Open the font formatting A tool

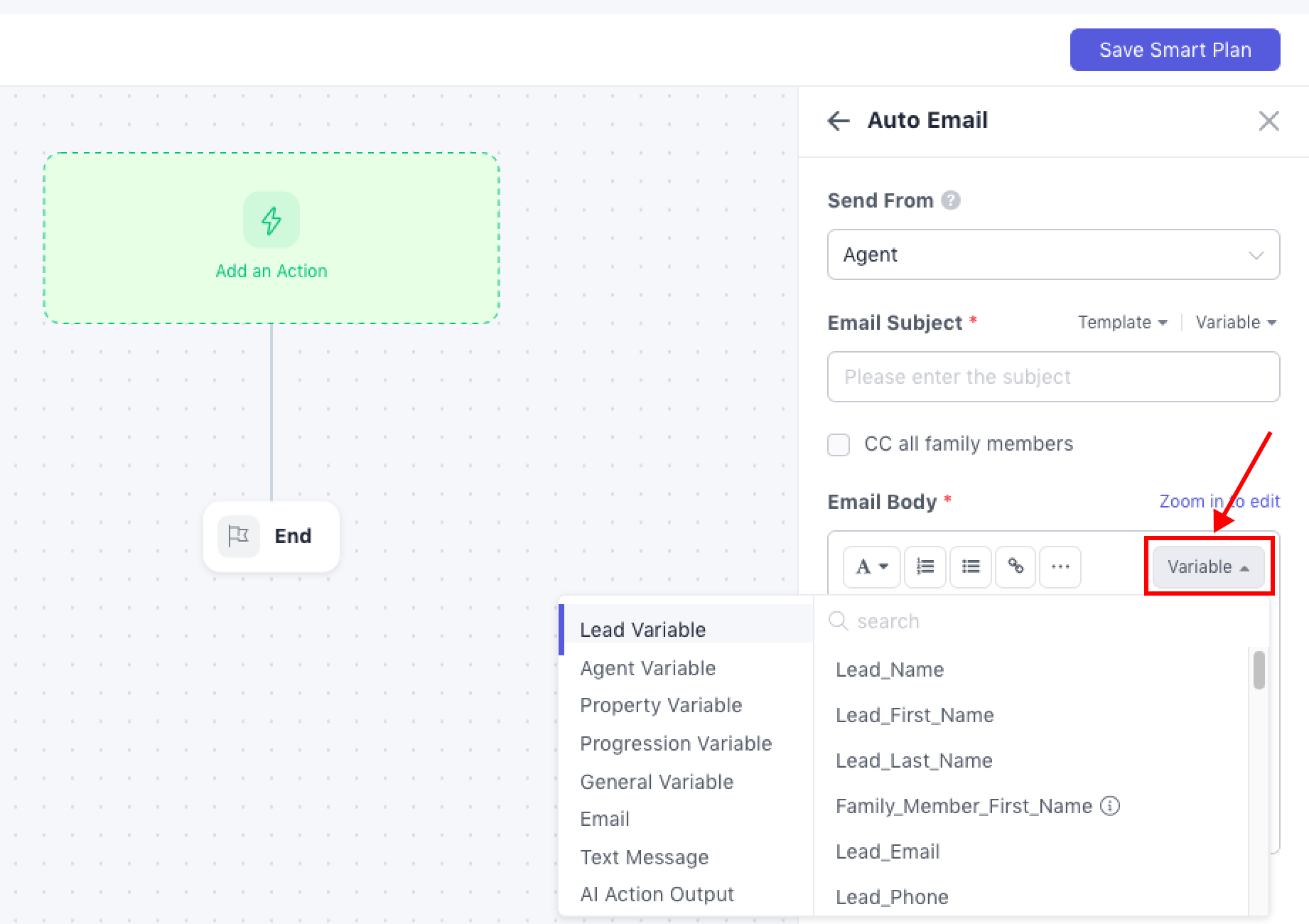pyautogui.click(x=871, y=566)
